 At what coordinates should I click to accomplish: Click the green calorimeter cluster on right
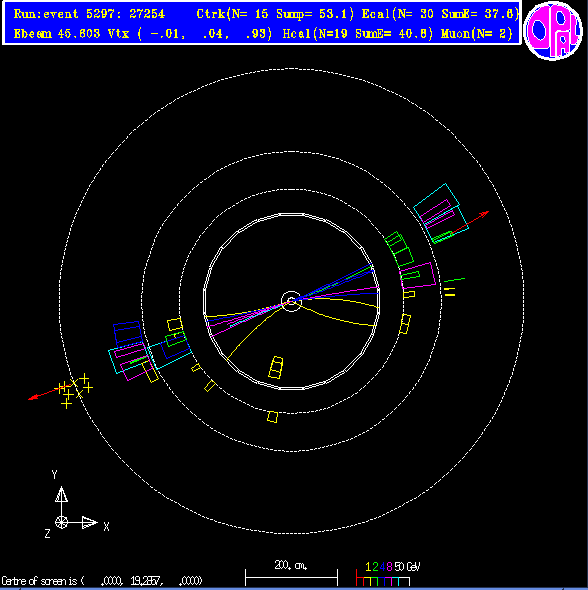[399, 250]
